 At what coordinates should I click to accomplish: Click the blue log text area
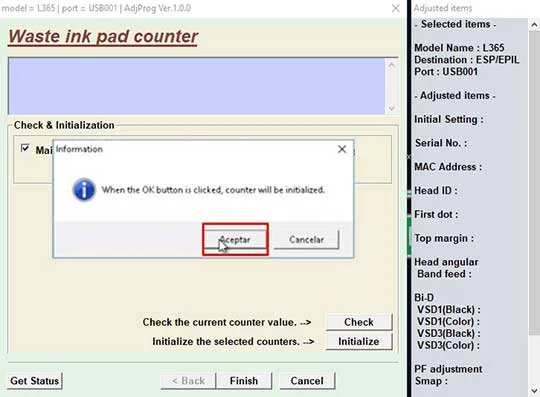[x=196, y=86]
